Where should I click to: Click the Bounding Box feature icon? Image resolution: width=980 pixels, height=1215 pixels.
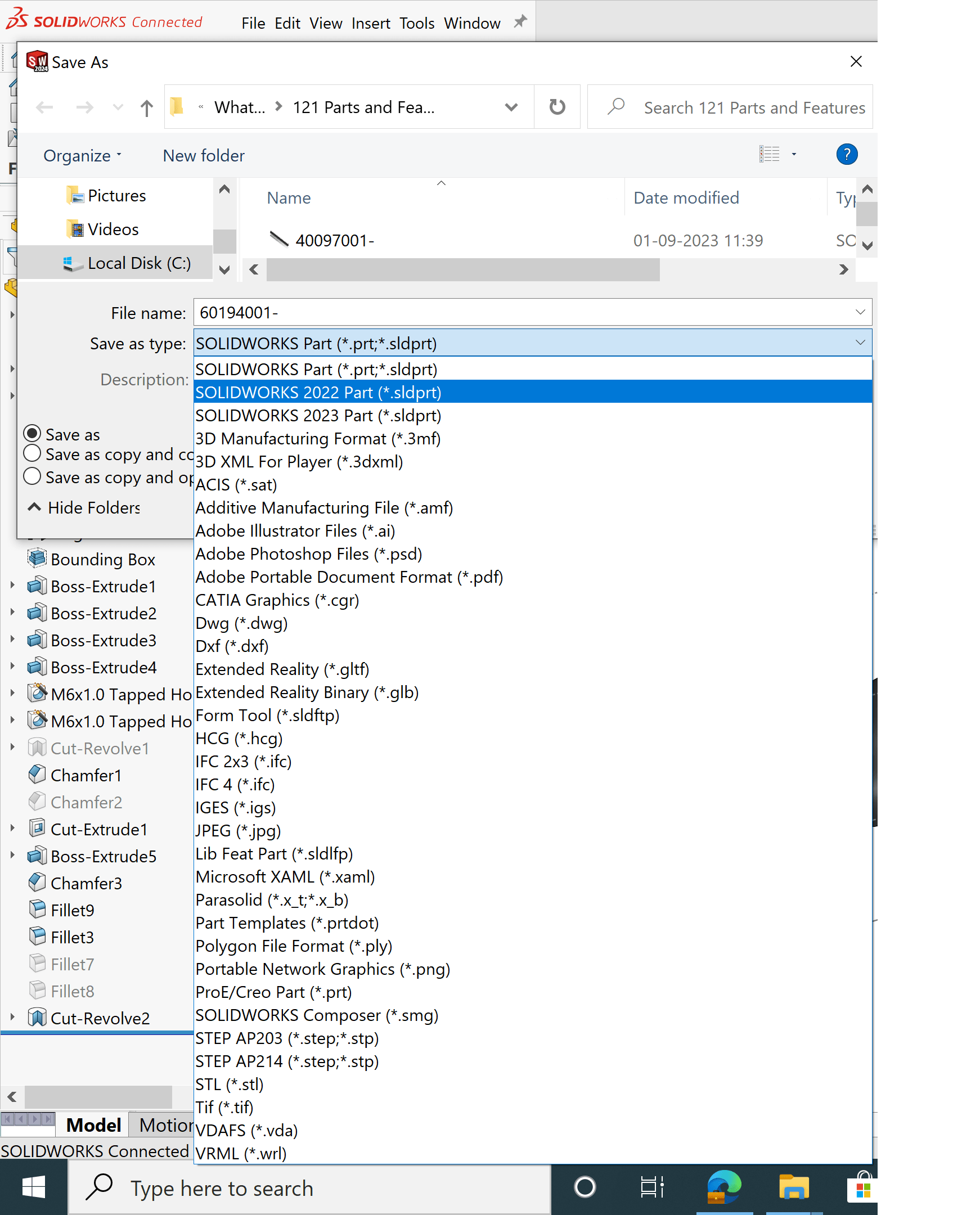pos(37,558)
